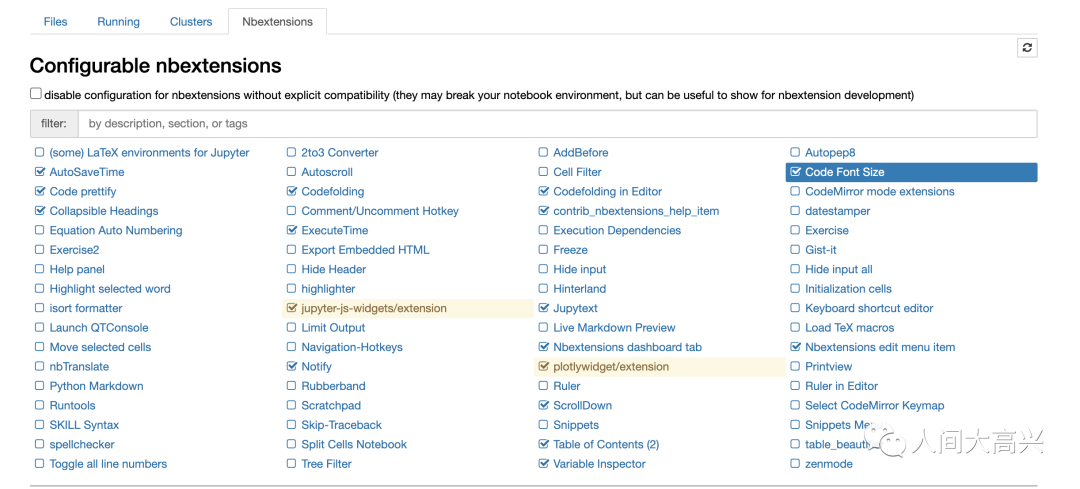
Task: Enable the Autopep8 extension checkbox
Action: click(796, 153)
